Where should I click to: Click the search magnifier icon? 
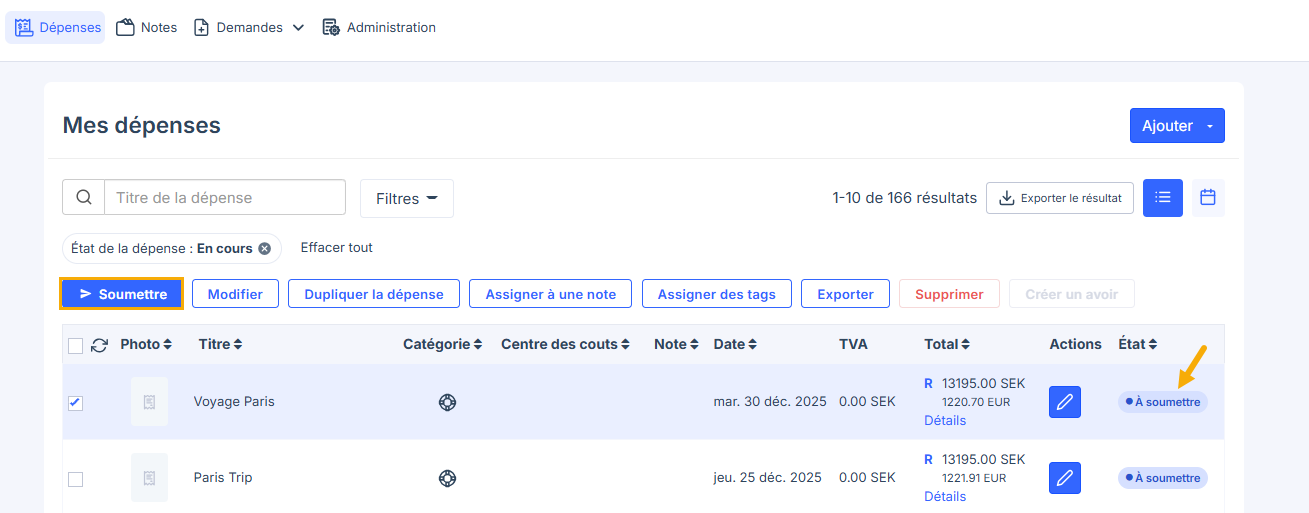tap(84, 198)
